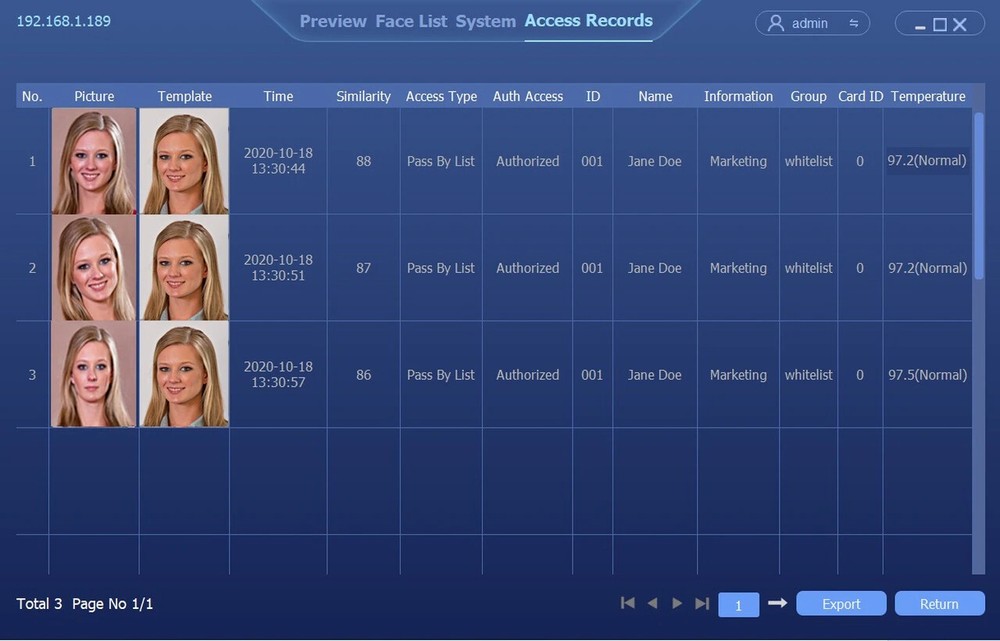Screen dimensions: 1000x641
Task: Click the records table vertical scrollbar
Action: (979, 195)
